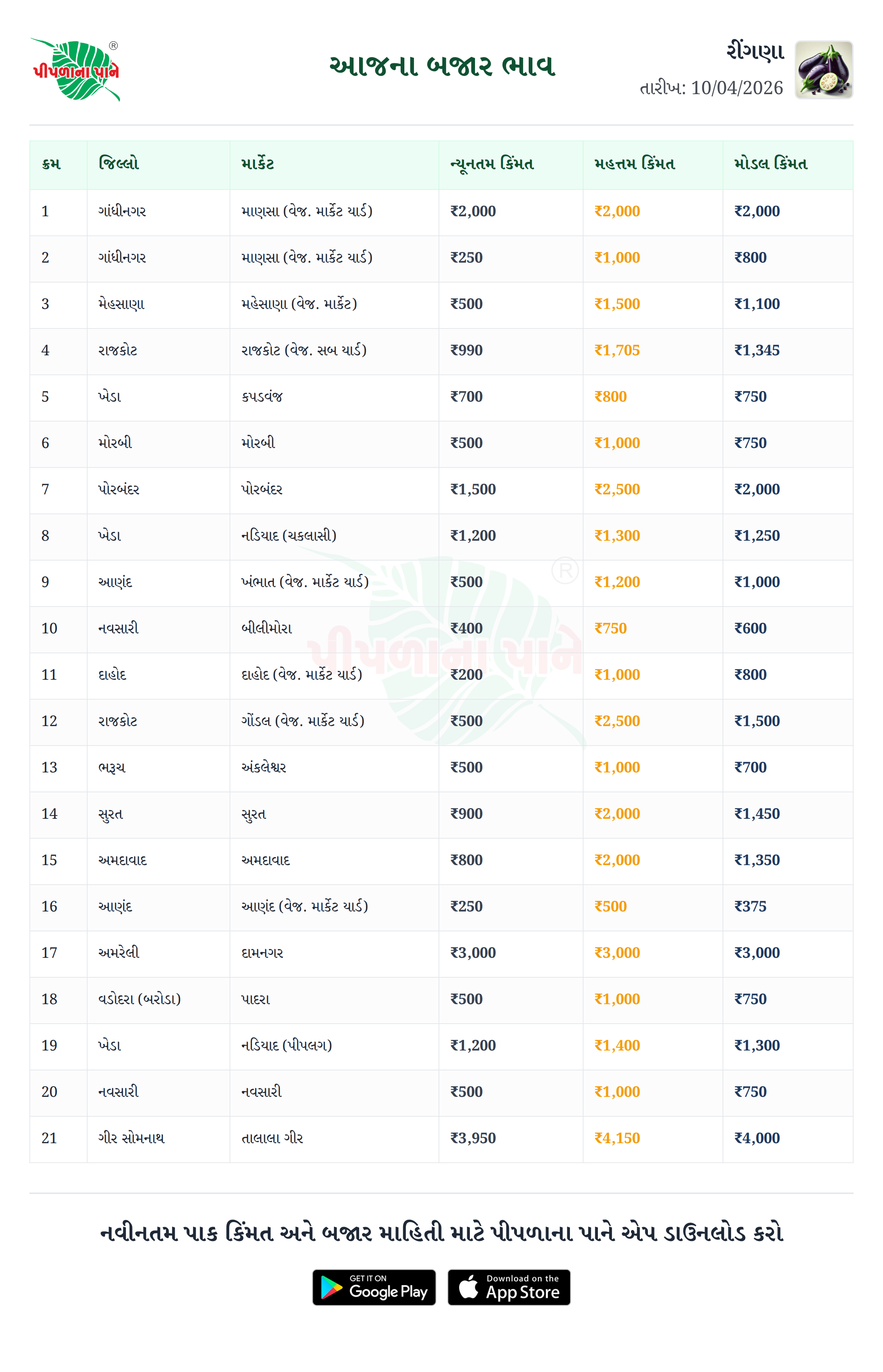883x1372 pixels.
Task: Select the તાલાલા ગીર market cell
Action: pyautogui.click(x=272, y=1138)
